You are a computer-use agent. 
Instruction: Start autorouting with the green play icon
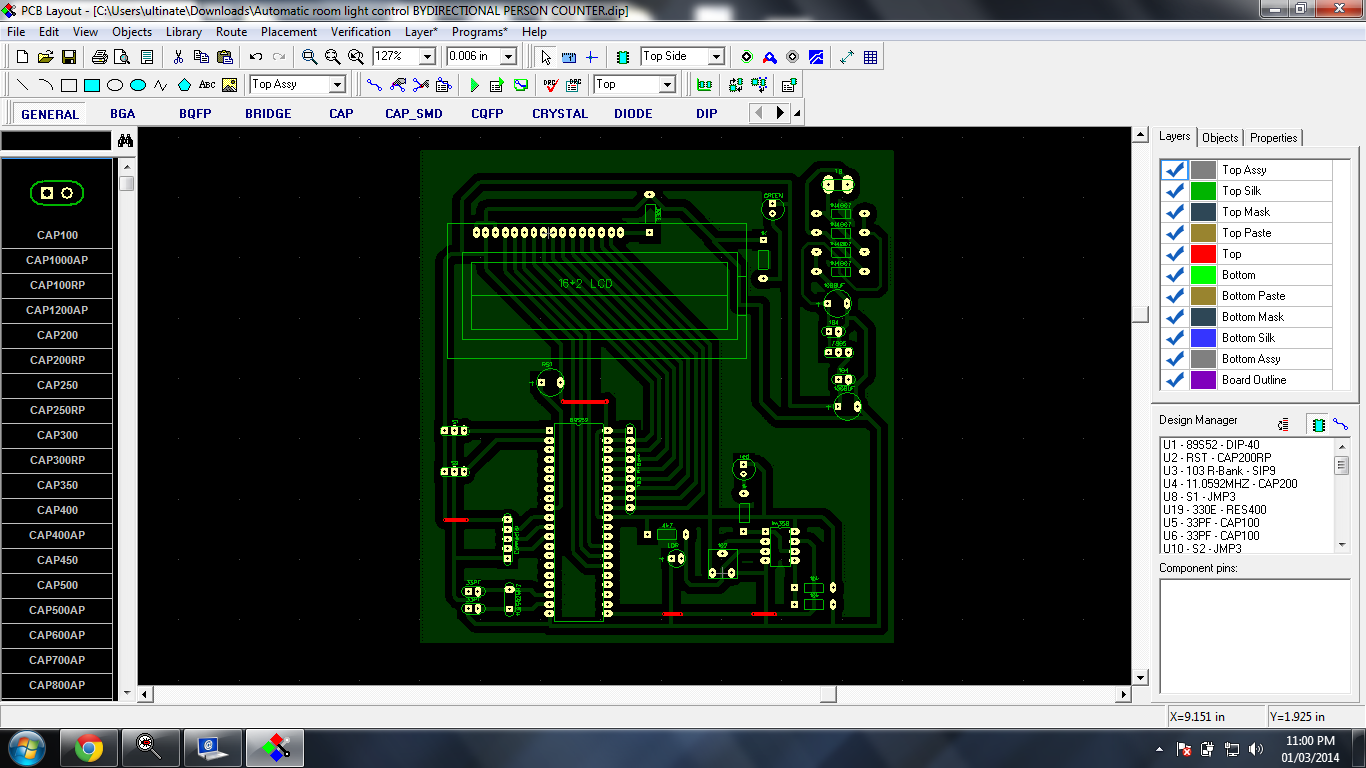(474, 85)
